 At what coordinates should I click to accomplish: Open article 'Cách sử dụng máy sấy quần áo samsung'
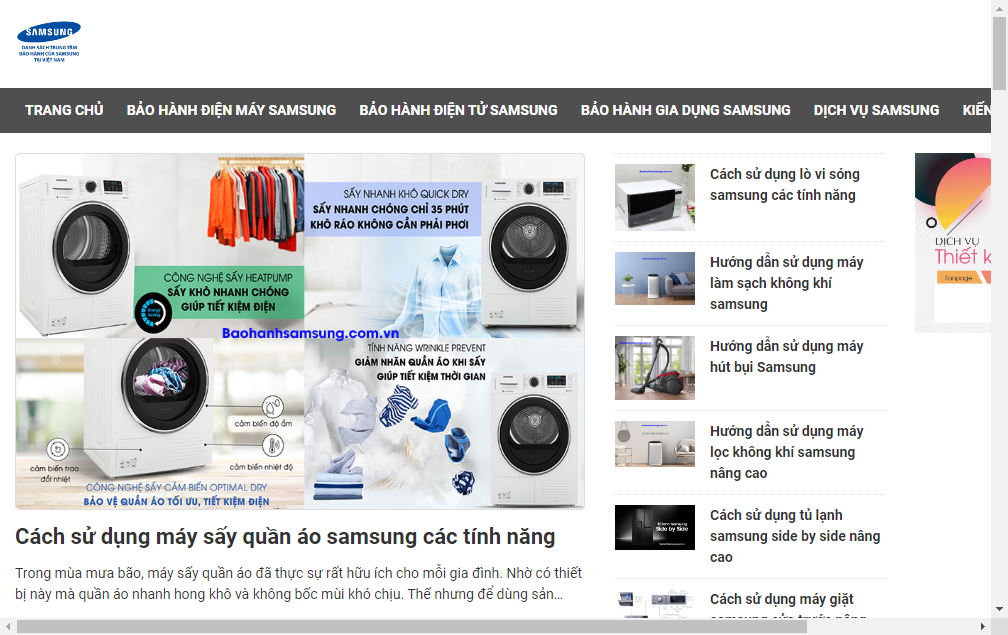(x=285, y=537)
